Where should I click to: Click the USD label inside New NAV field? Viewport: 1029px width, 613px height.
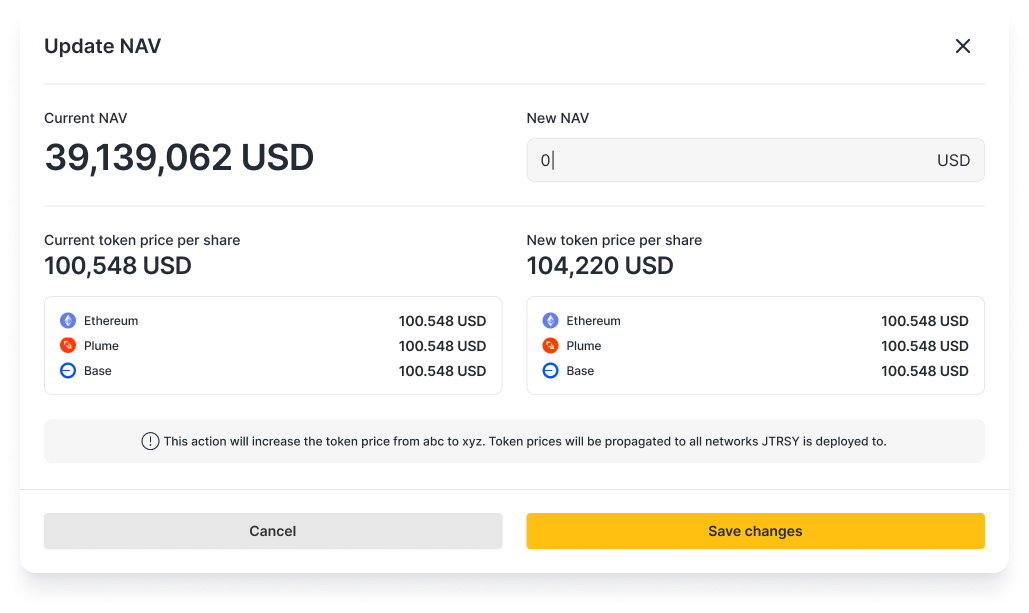(x=954, y=160)
